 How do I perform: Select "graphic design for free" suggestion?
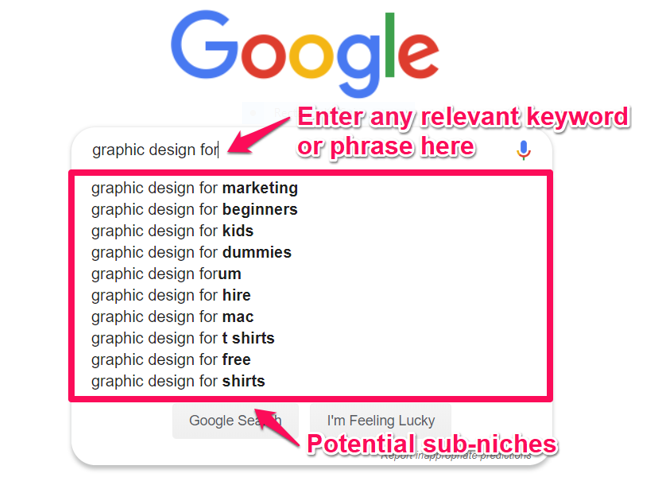point(171,360)
